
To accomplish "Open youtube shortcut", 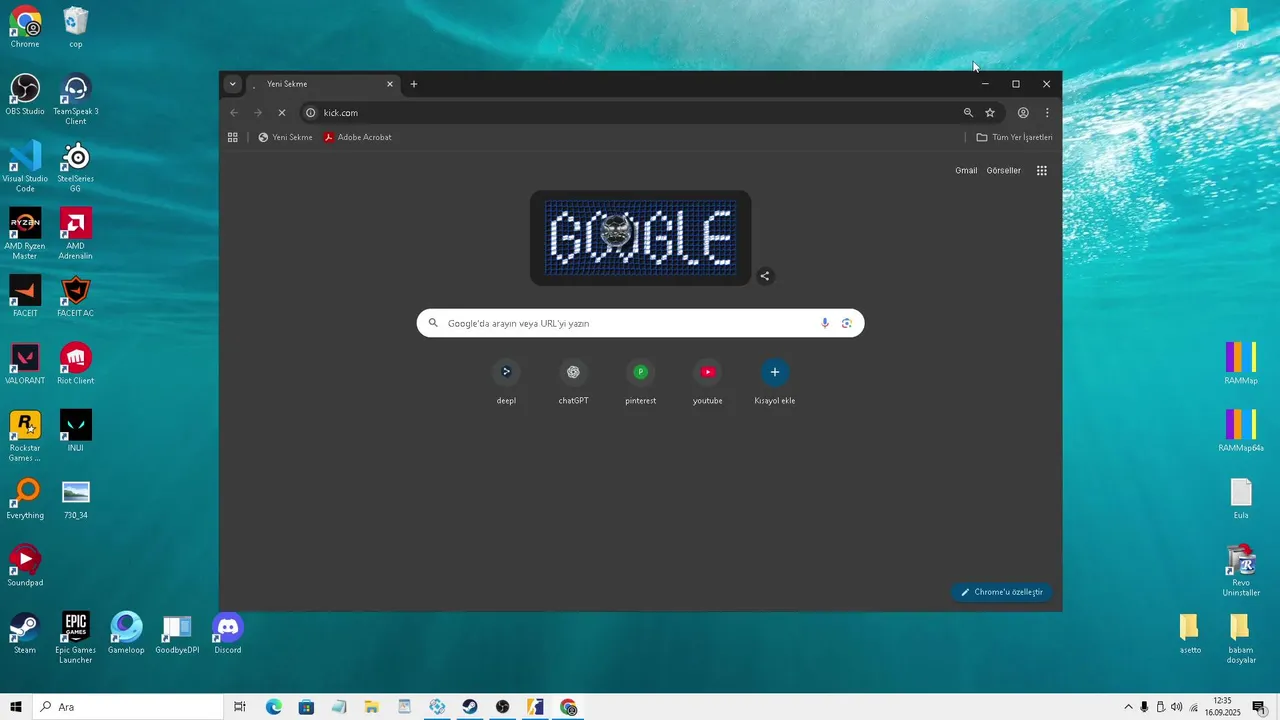I will 707,382.
